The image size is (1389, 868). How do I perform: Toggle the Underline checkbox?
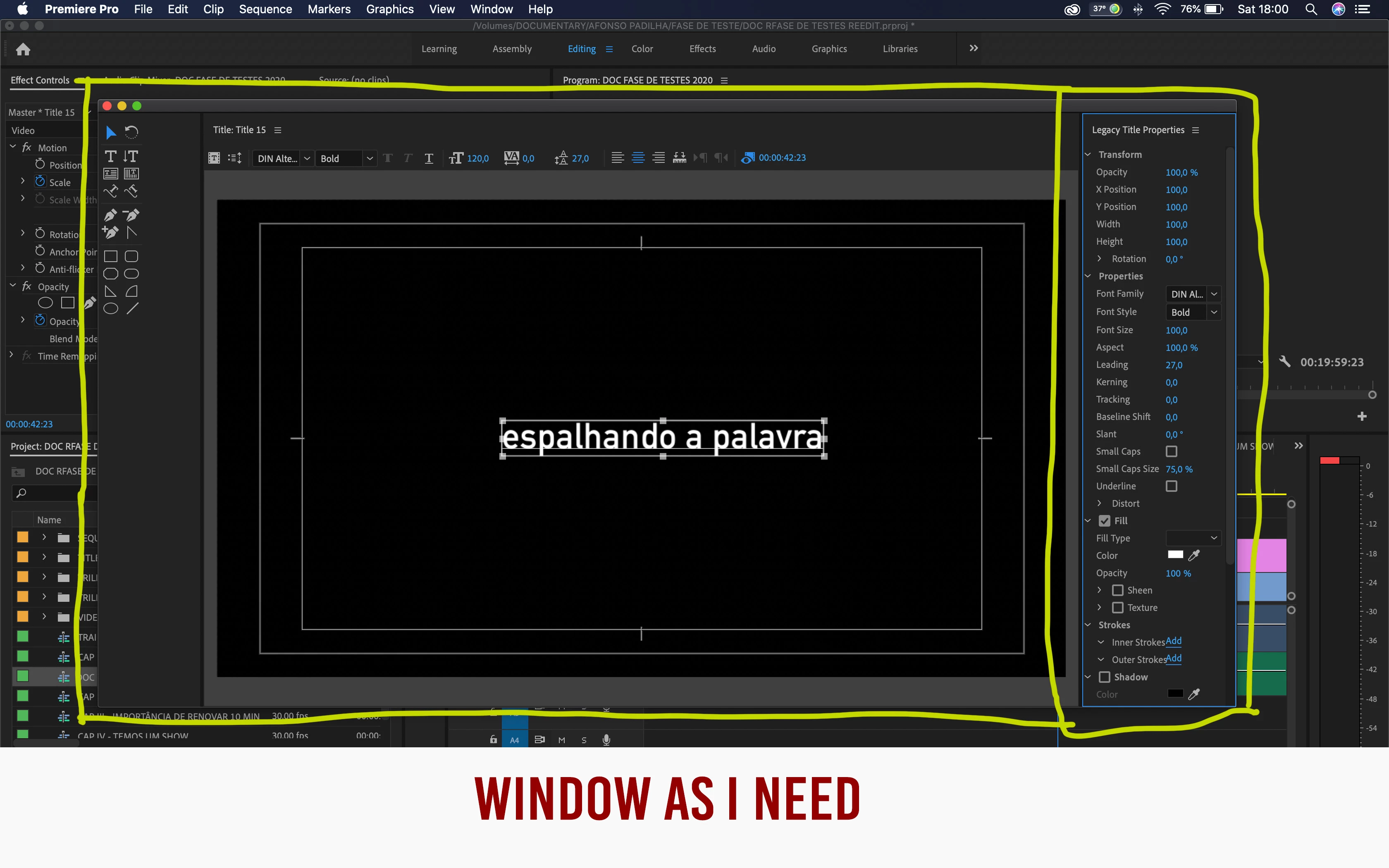pyautogui.click(x=1172, y=486)
